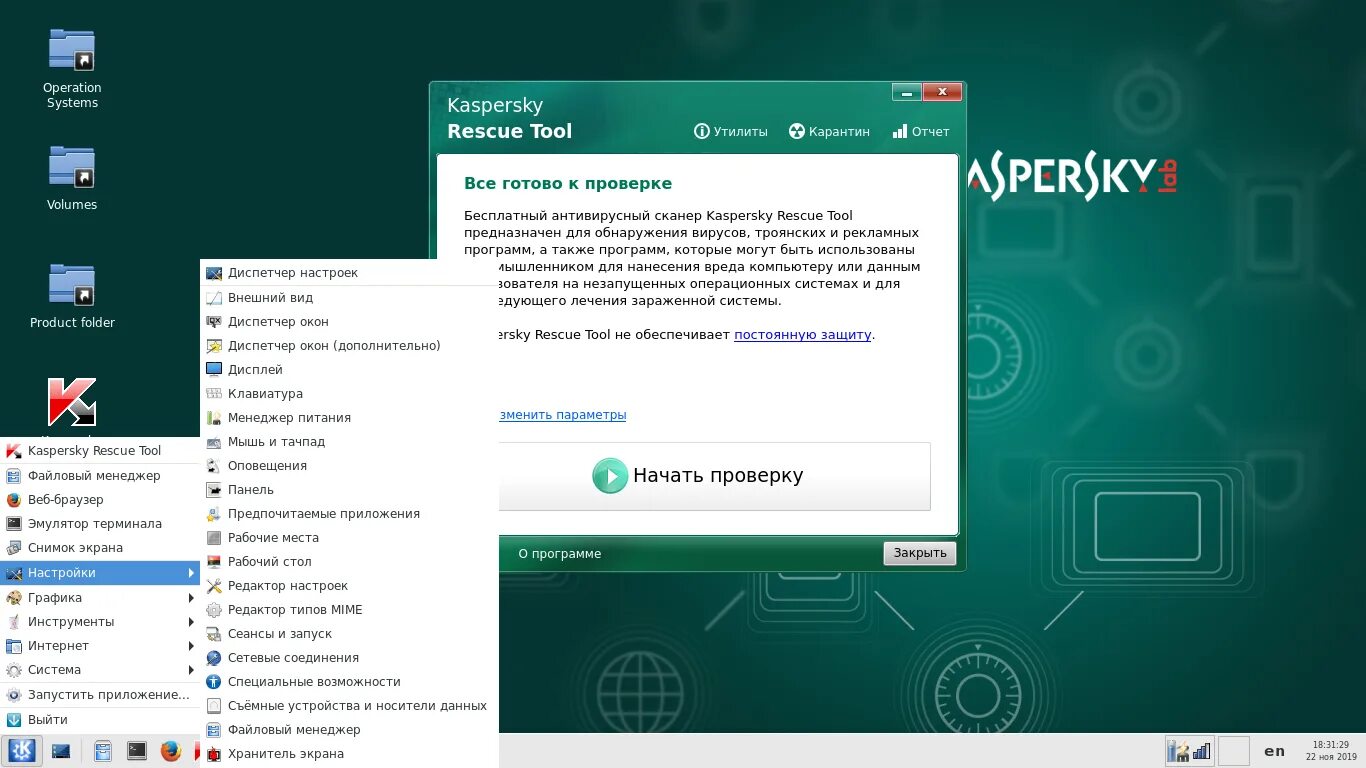This screenshot has height=768, width=1366.
Task: Expand the Графика submenu
Action: click(x=100, y=598)
